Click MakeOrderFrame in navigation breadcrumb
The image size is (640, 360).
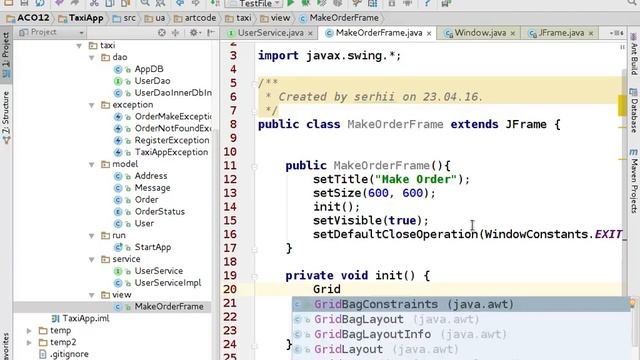point(339,18)
